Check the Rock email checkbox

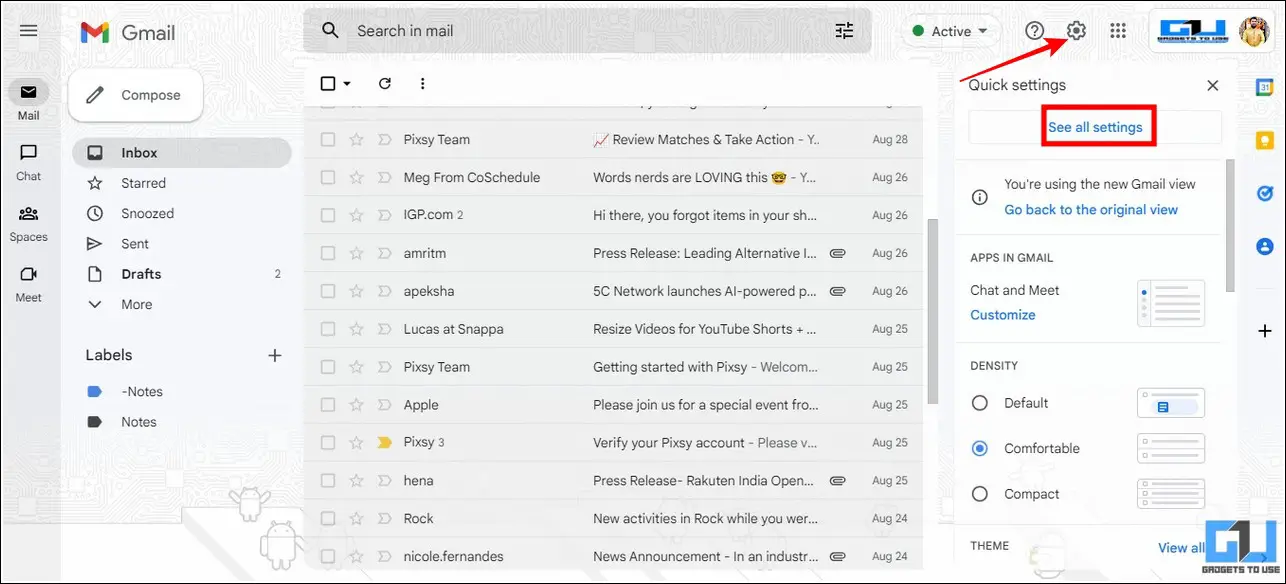click(328, 519)
